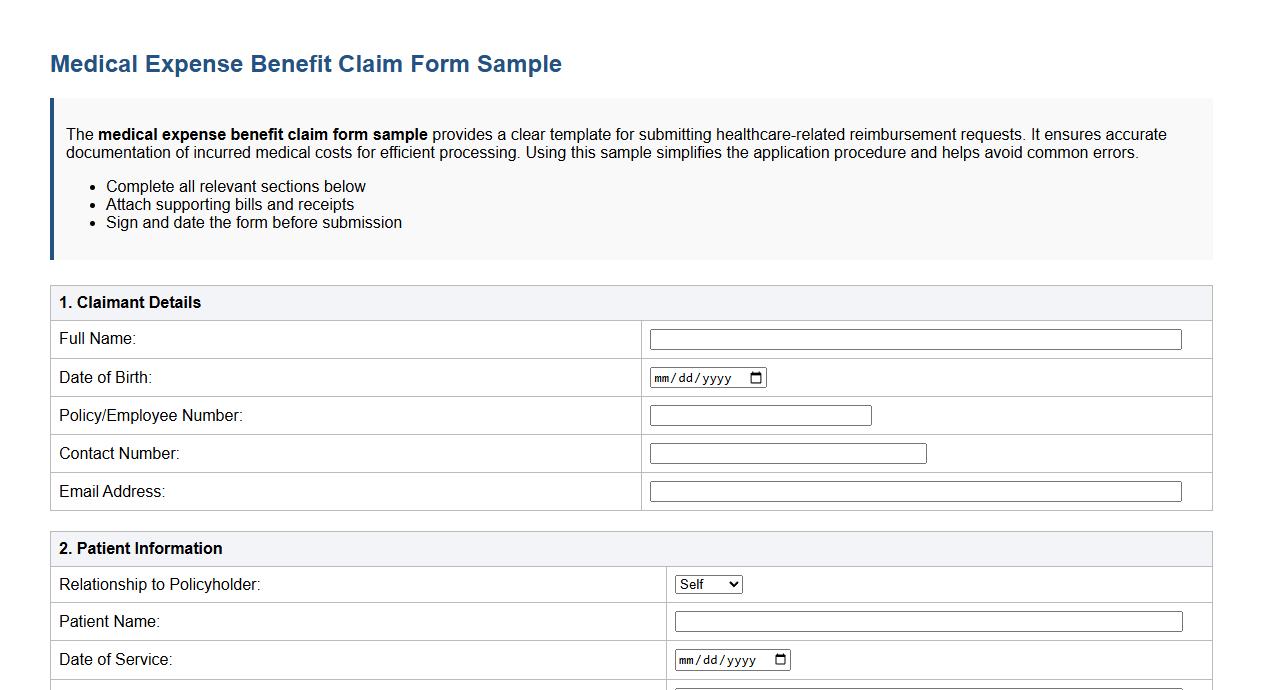Open the Date of Service calendar picker
This screenshot has width=1263, height=690.
781,659
